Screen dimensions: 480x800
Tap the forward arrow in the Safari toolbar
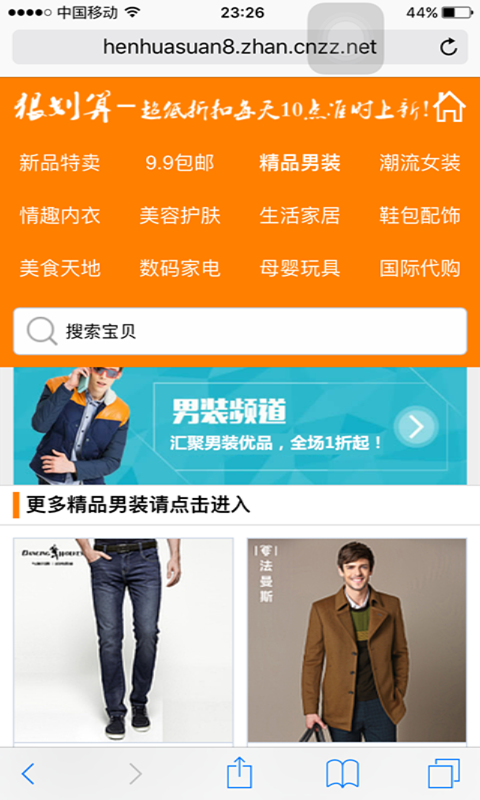[x=135, y=774]
